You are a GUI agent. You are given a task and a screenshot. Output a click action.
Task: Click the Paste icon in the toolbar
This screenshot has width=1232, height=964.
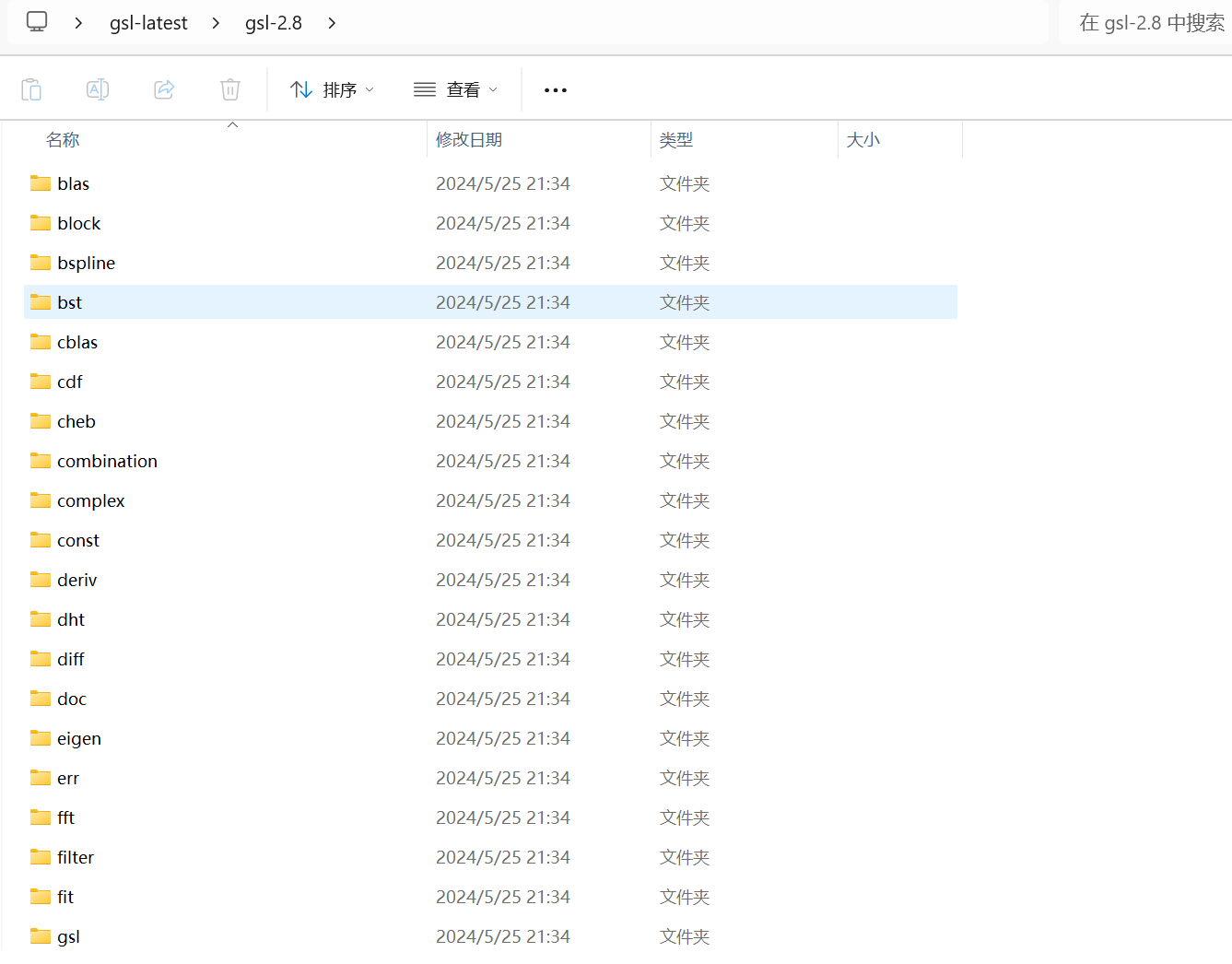pos(31,89)
